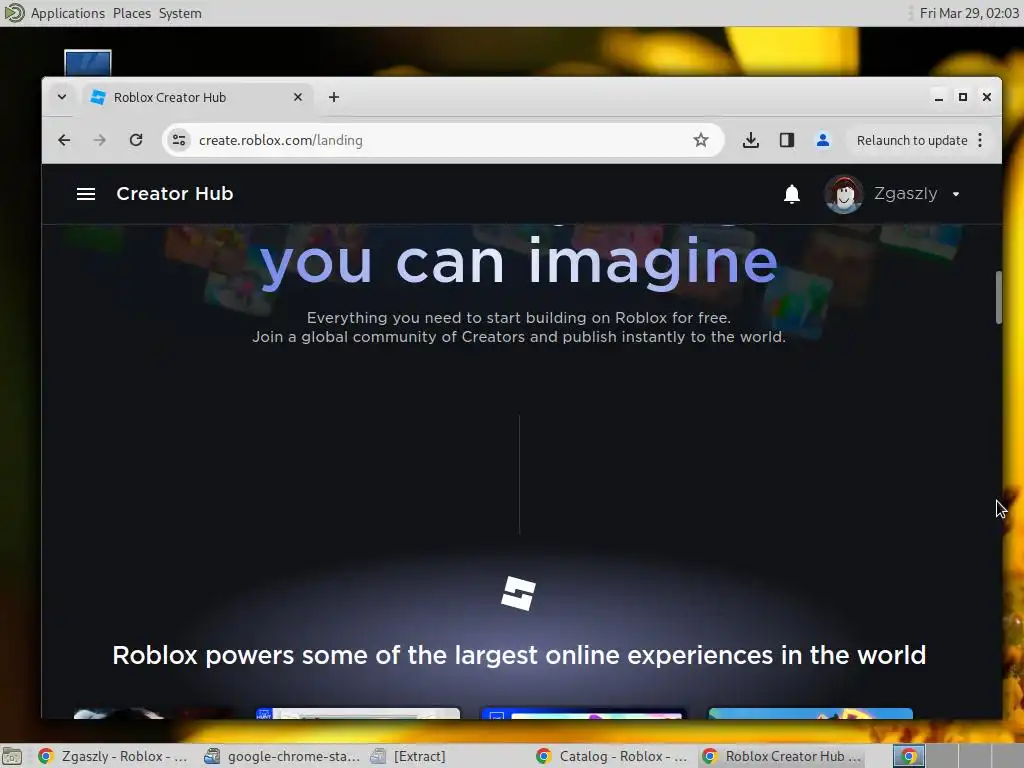
Task: Click the page vertical scrollbar thumb
Action: point(999,297)
